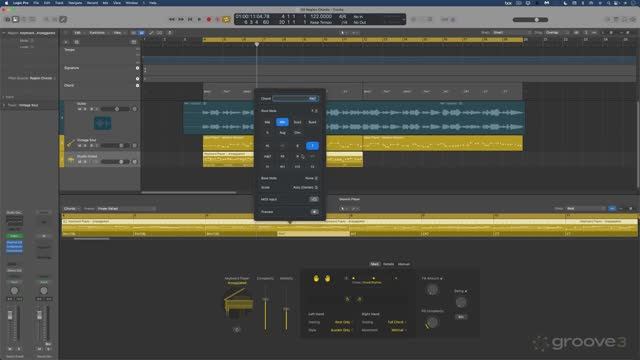Open Right Hand Voicing Full Chords dropdown
Screen dimensions: 640x360
[x=396, y=322]
